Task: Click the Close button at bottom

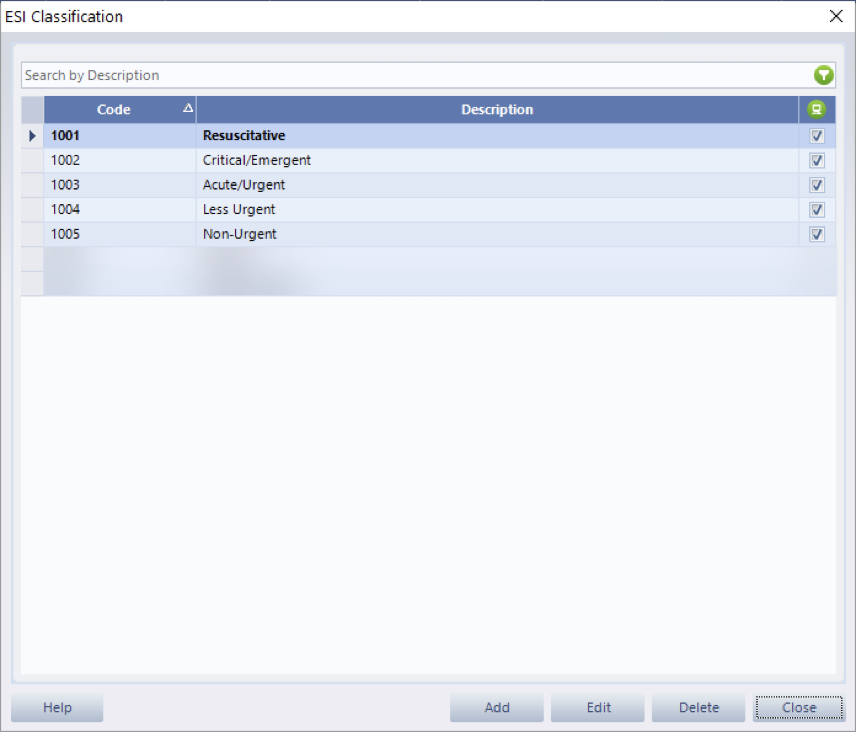Action: tap(799, 707)
